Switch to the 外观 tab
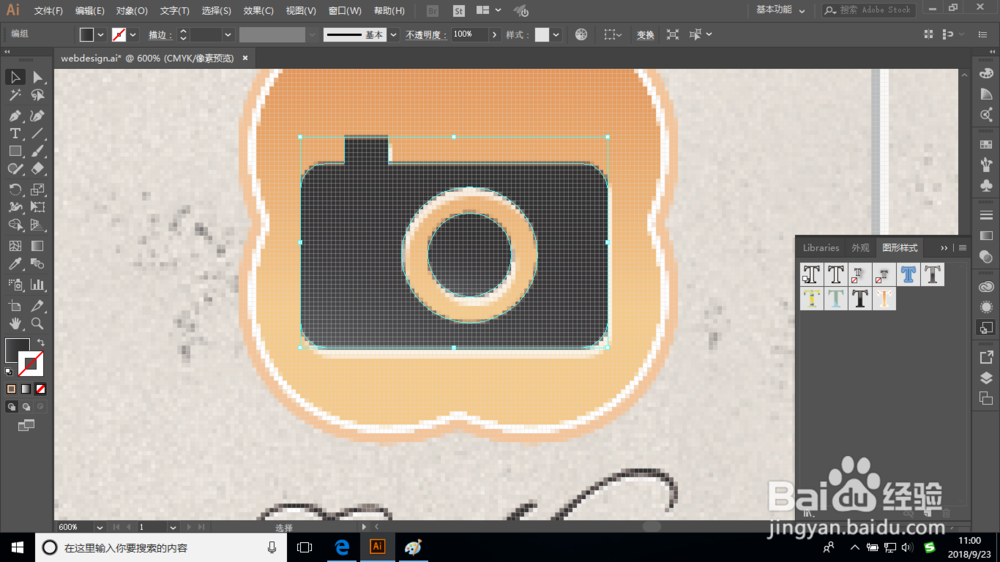The width and height of the screenshot is (1000, 562). coord(860,248)
